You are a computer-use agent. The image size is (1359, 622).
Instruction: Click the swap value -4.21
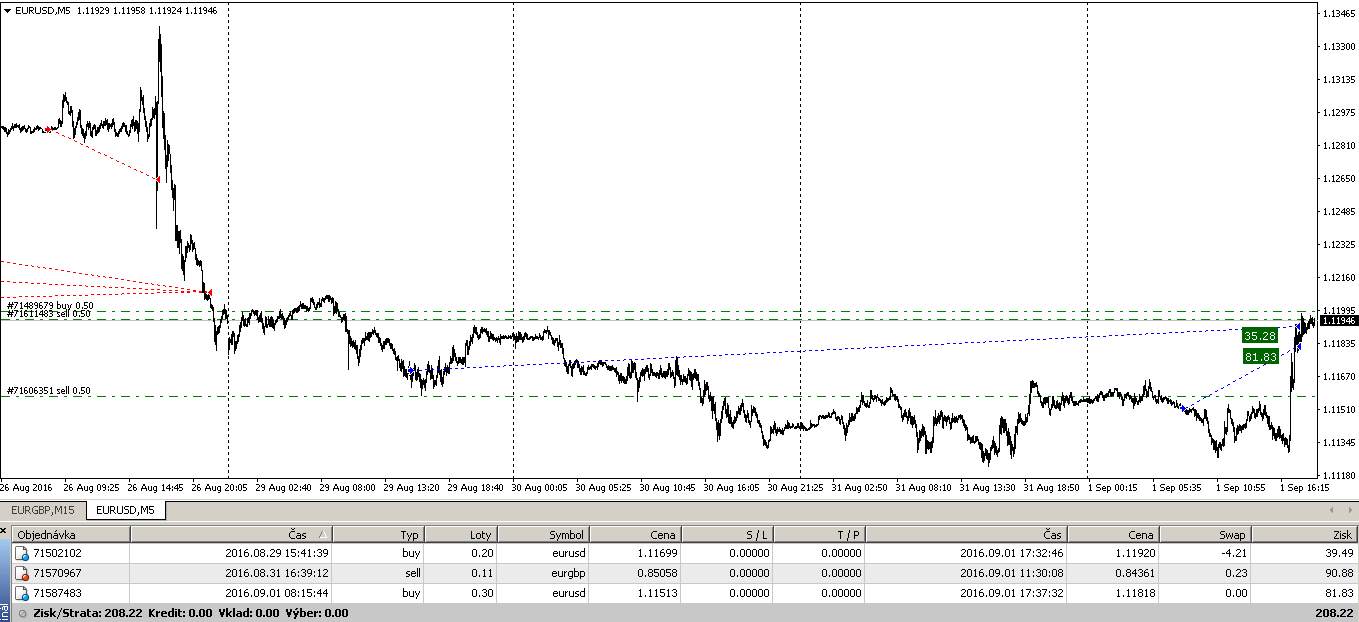[x=1235, y=553]
